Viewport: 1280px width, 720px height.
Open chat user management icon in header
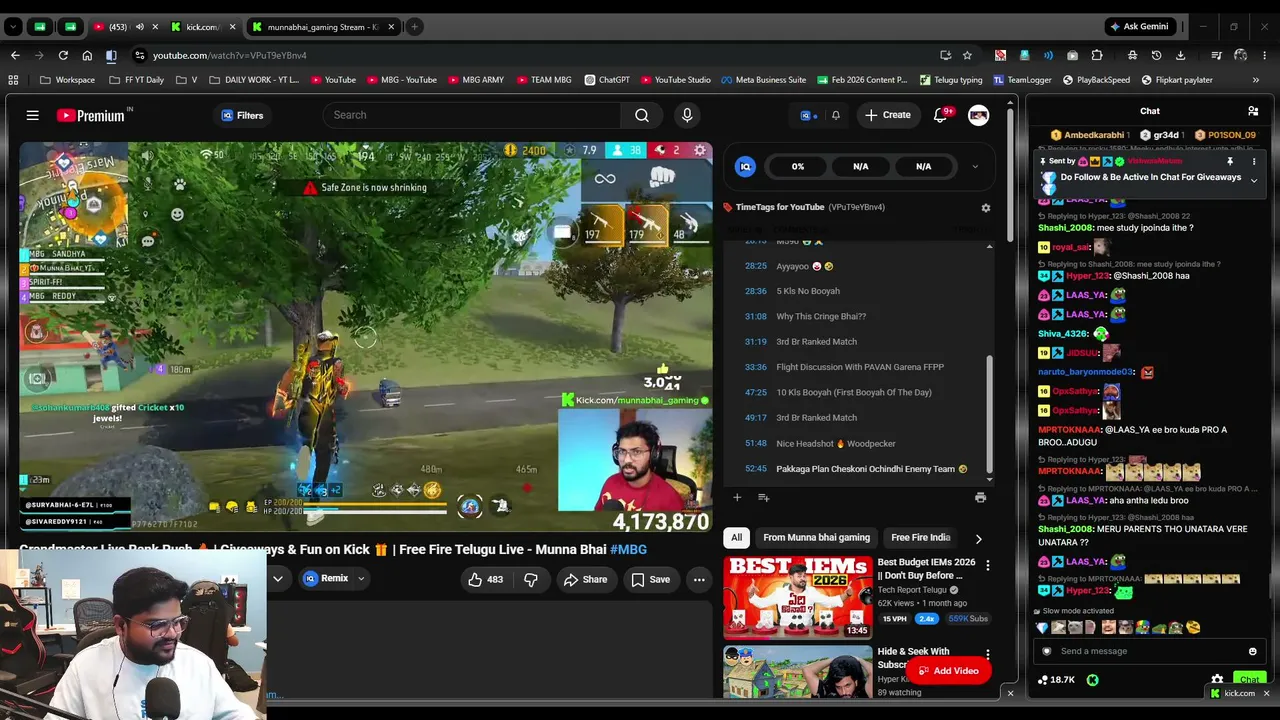click(1253, 111)
